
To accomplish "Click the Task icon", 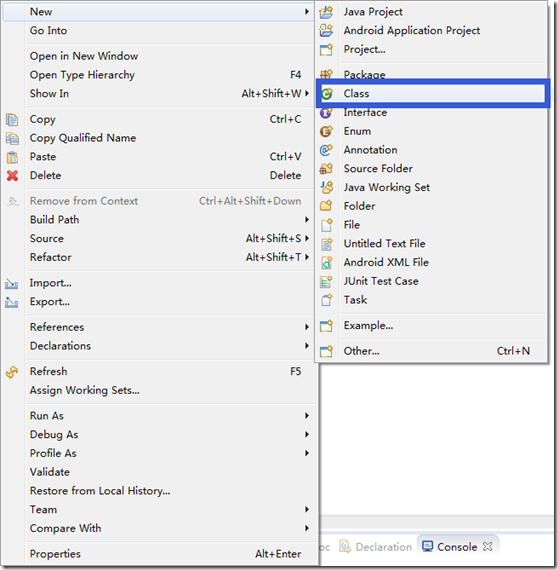I will click(x=326, y=300).
